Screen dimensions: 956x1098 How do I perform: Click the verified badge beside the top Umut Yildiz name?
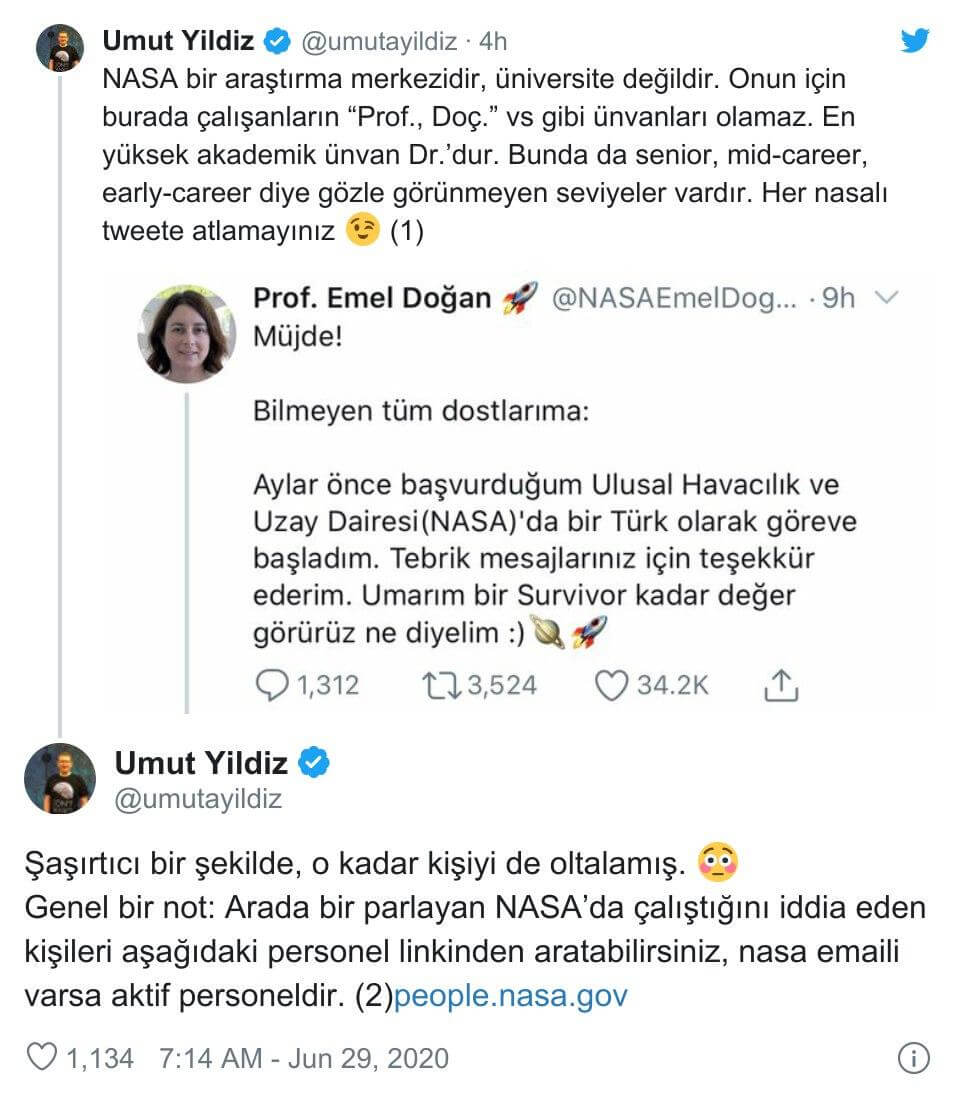tap(277, 41)
